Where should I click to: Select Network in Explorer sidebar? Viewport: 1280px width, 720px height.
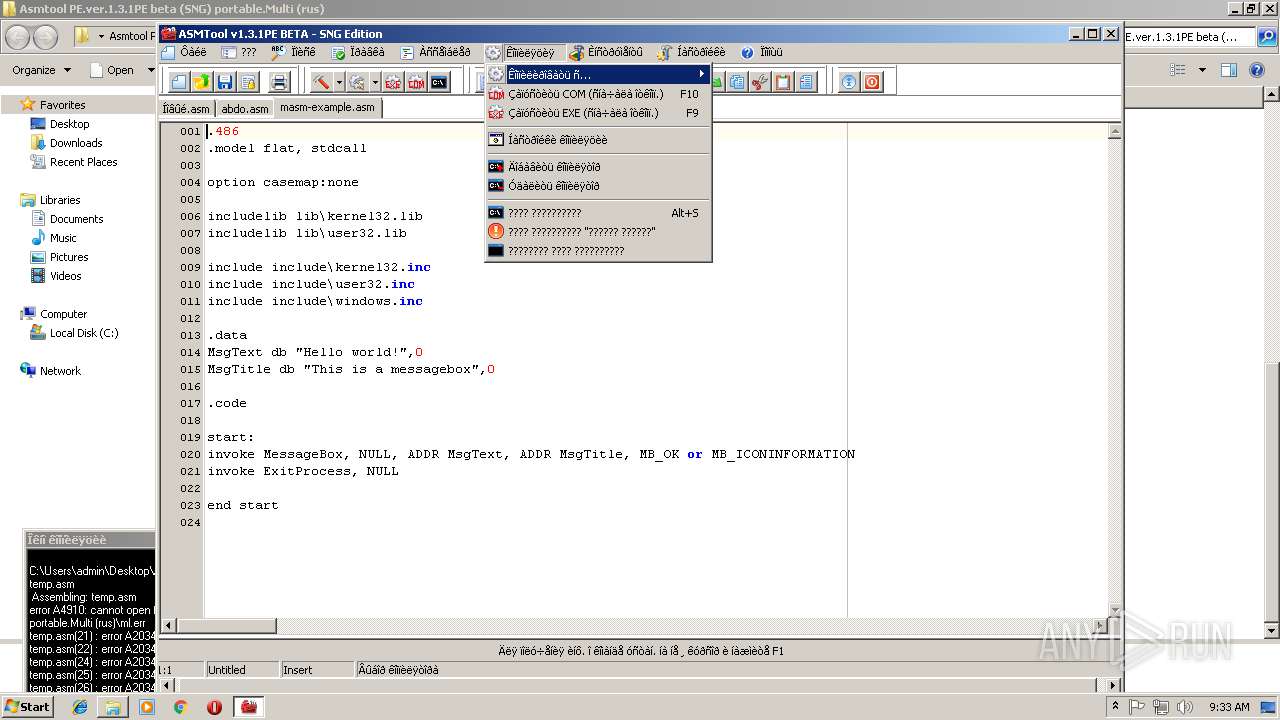(x=60, y=371)
